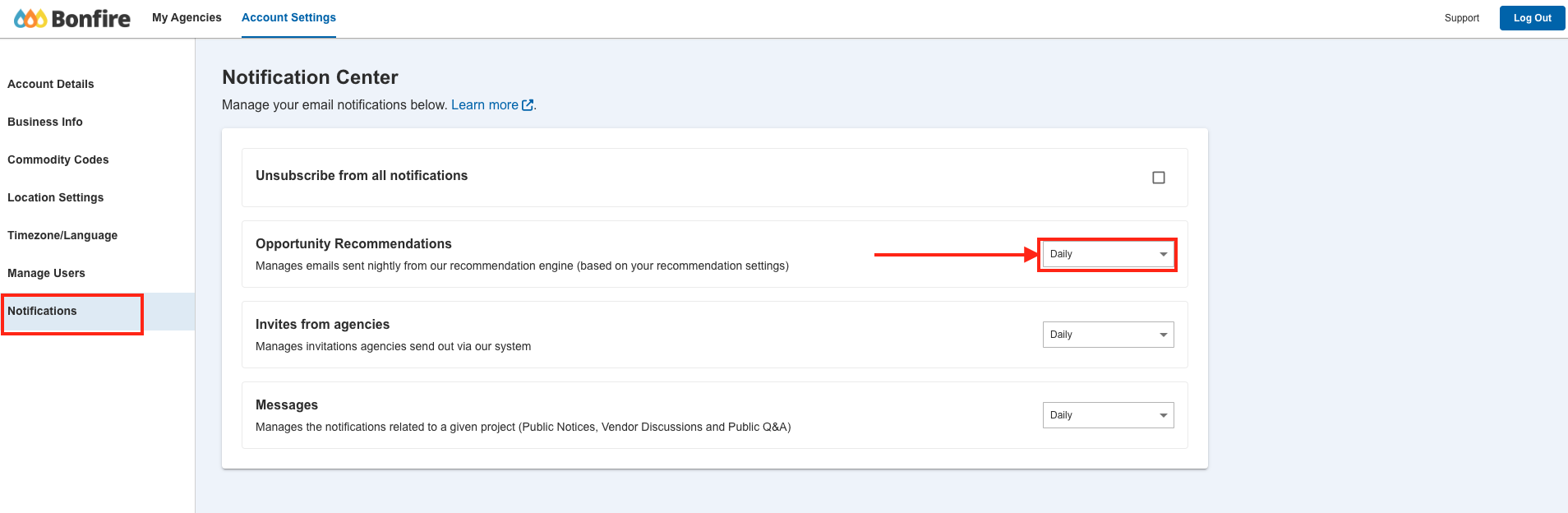
Task: Click 'Manages invitations agencies send out' description
Action: pyautogui.click(x=393, y=346)
